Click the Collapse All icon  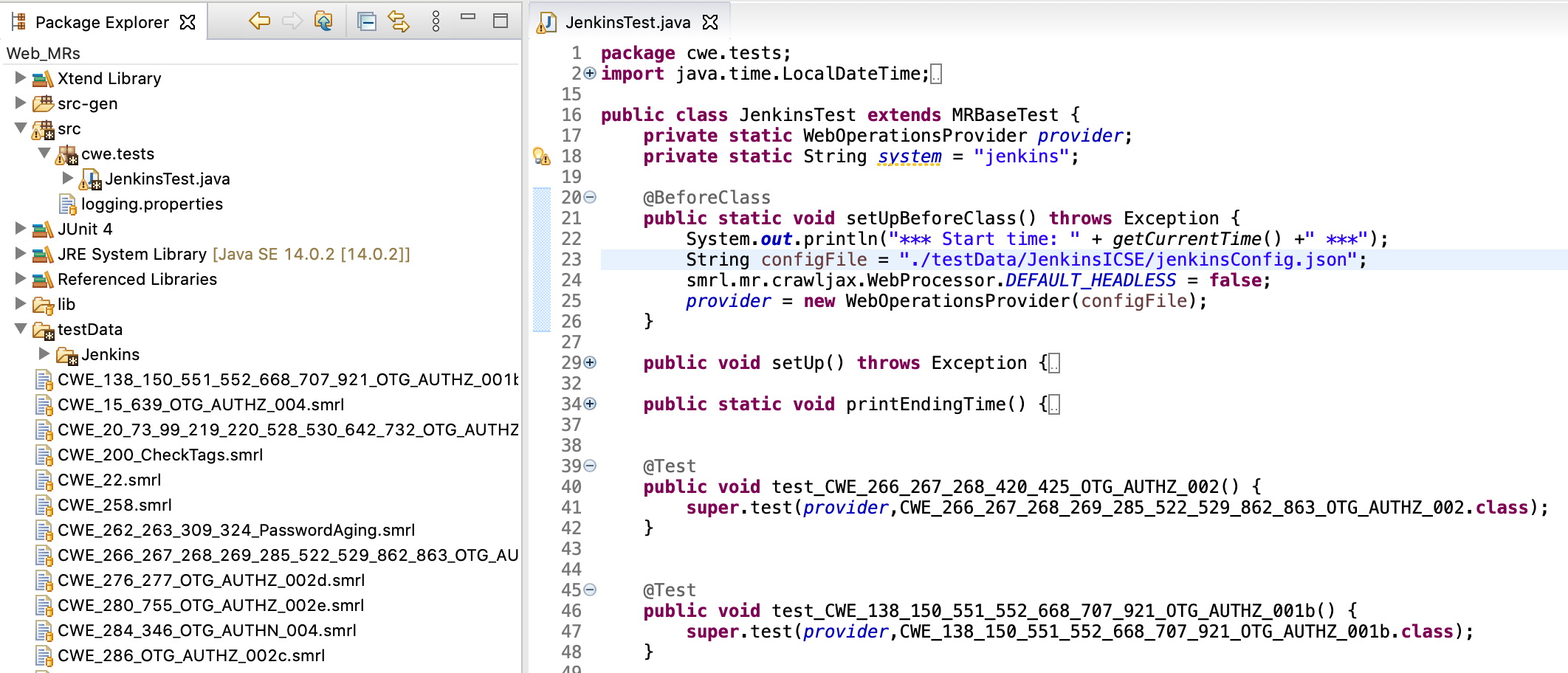tap(366, 21)
